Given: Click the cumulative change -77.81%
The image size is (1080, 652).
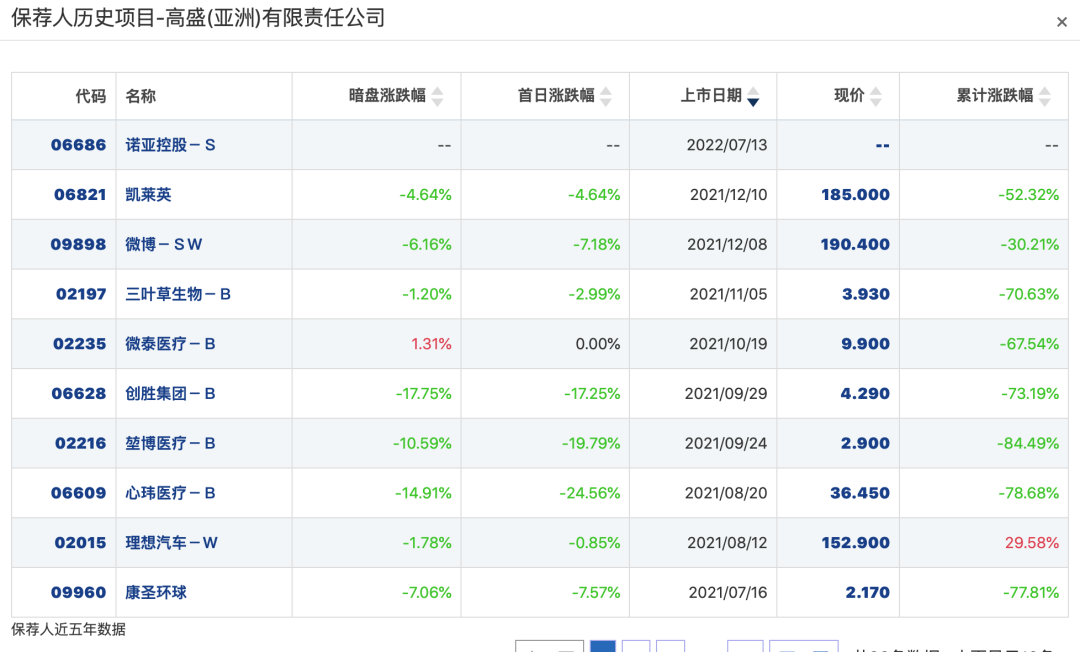Looking at the screenshot, I should (x=1030, y=592).
